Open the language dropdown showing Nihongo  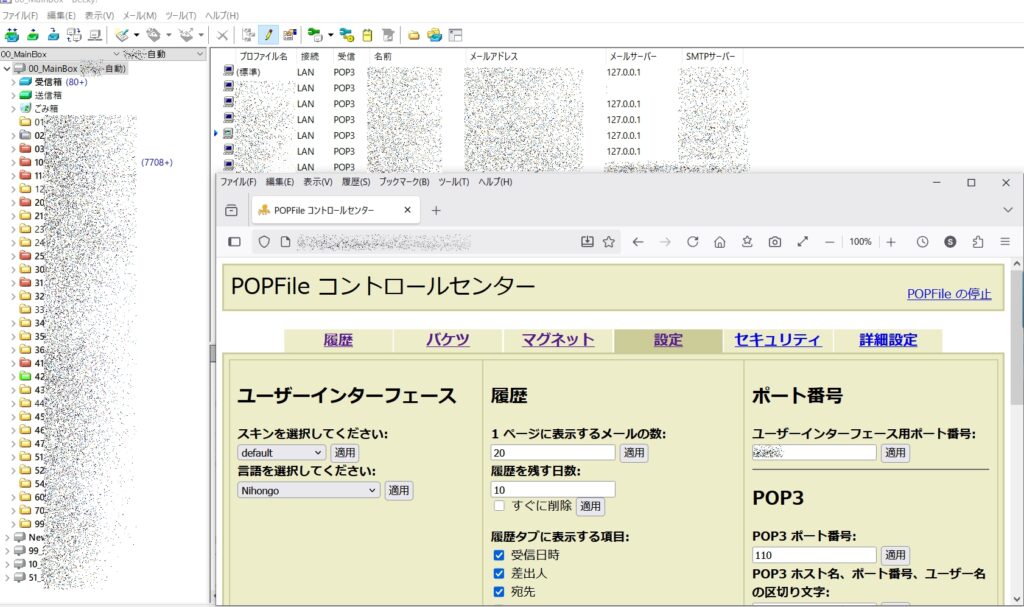pos(309,490)
